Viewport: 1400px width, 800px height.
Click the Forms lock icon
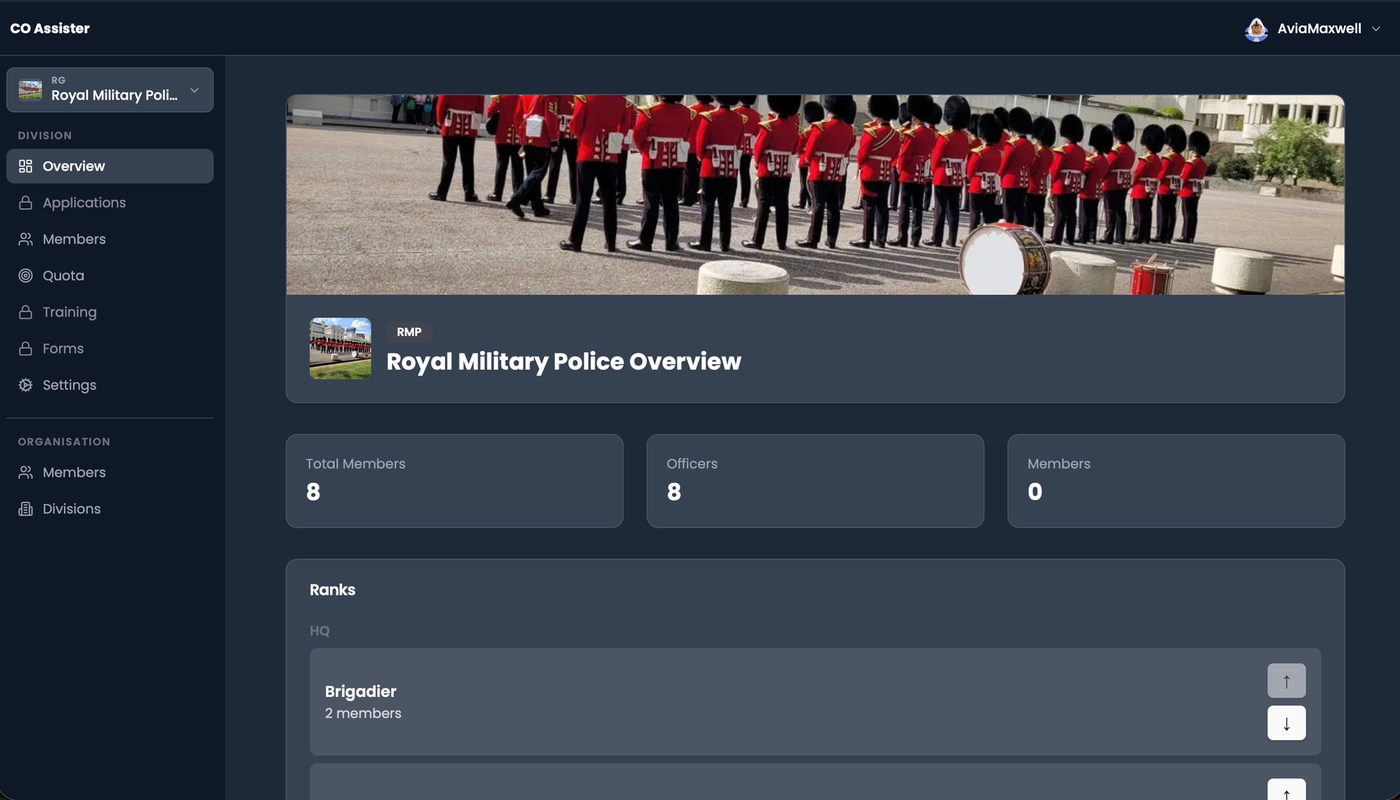(x=26, y=349)
